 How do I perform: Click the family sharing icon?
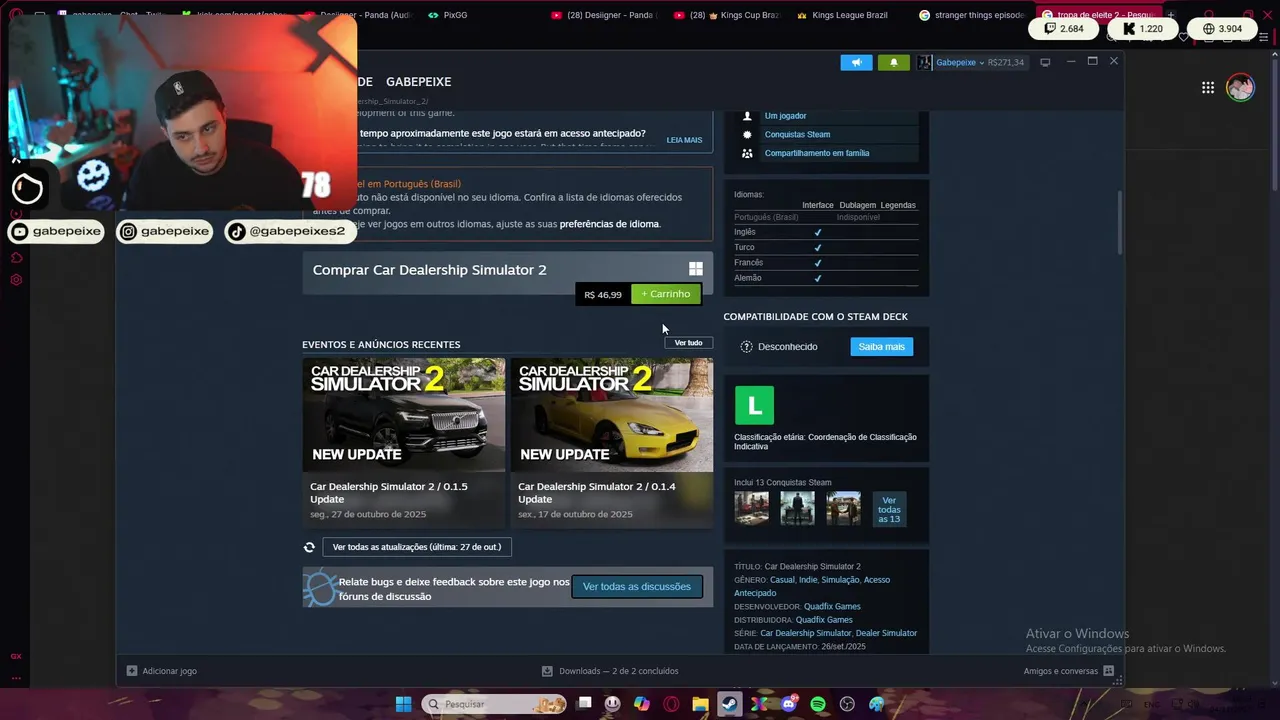(747, 153)
